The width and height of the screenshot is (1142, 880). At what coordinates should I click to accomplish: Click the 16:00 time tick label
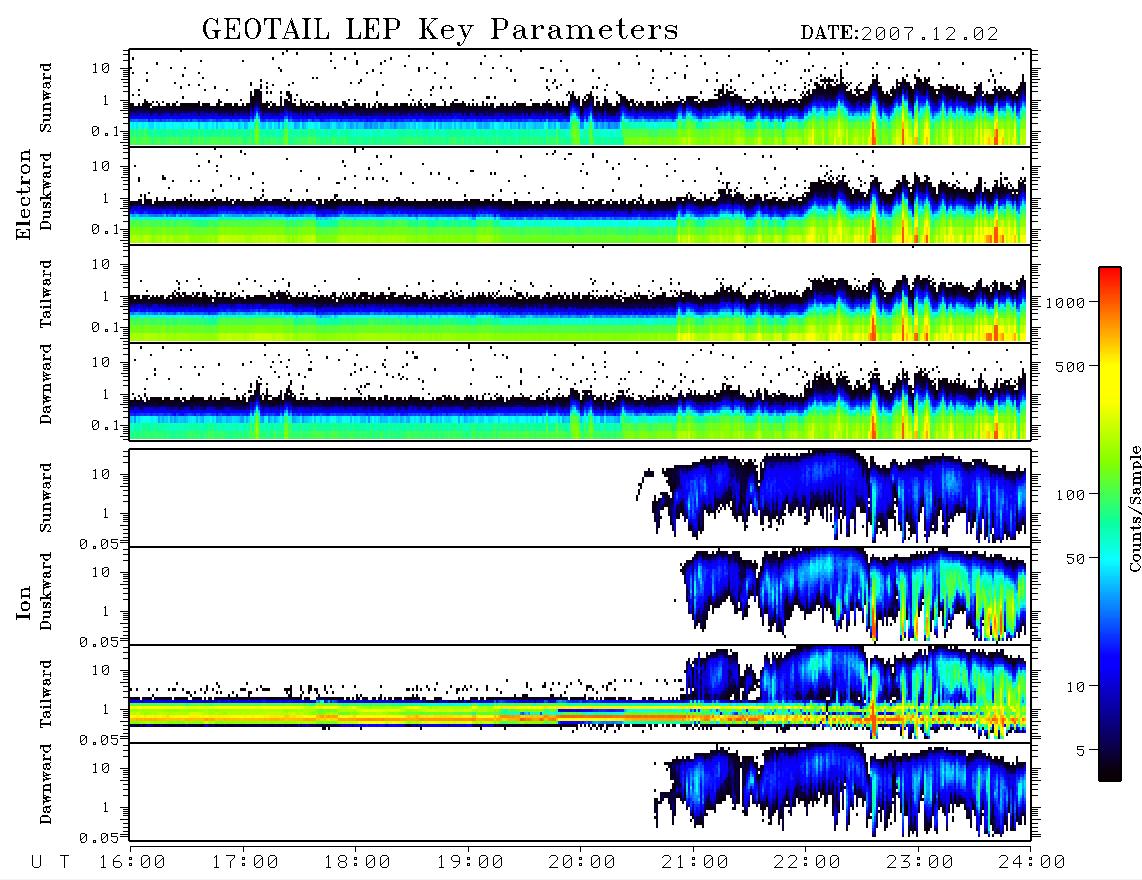tap(133, 862)
